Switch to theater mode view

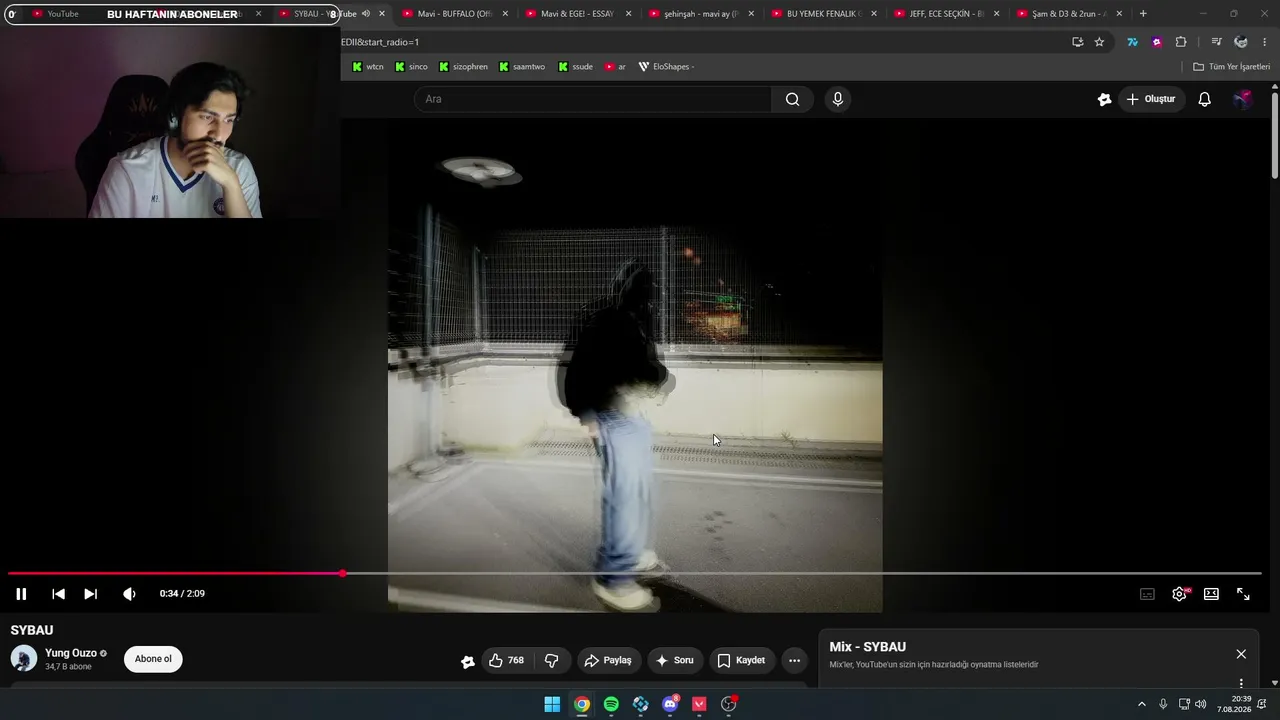pyautogui.click(x=1211, y=594)
